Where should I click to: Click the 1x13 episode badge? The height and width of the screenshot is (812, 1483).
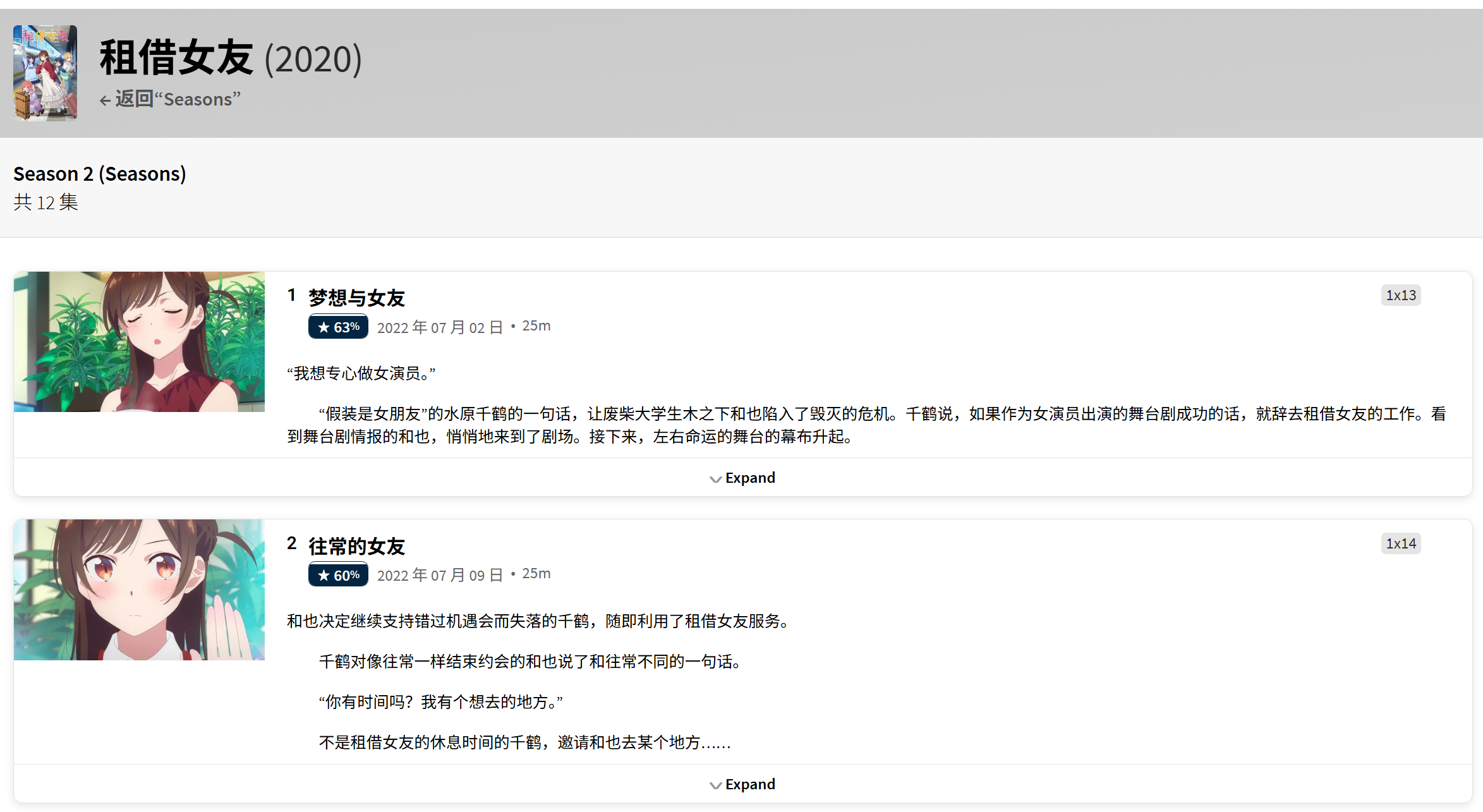click(x=1401, y=295)
